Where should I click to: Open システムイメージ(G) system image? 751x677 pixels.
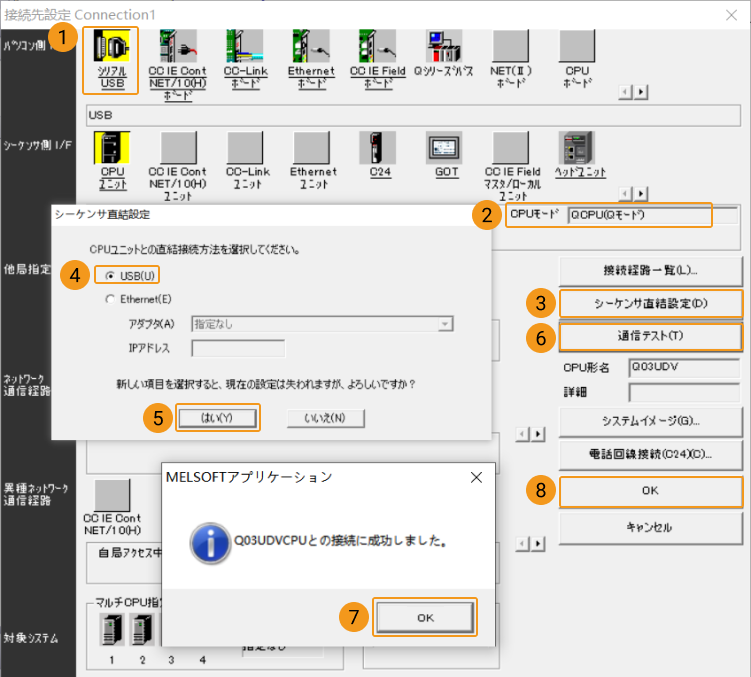click(x=650, y=421)
